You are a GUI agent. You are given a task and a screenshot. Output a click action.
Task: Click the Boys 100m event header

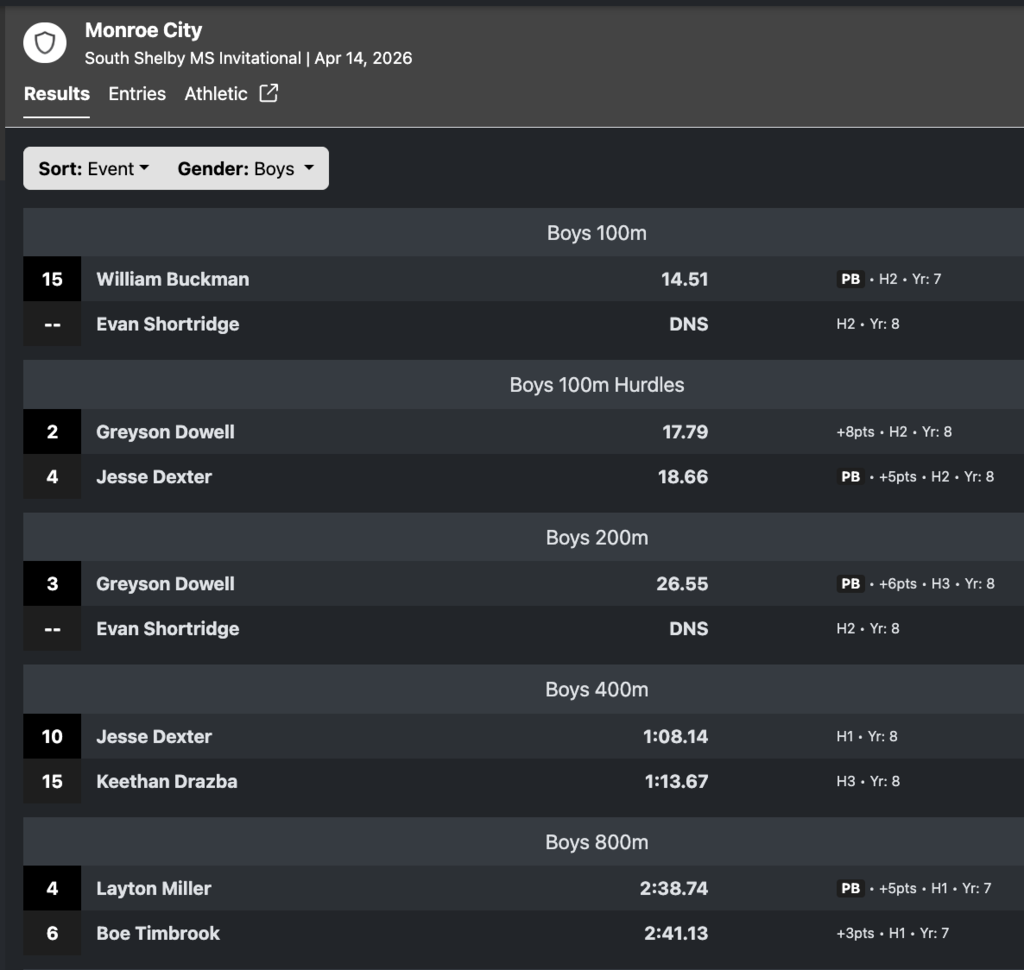point(596,233)
